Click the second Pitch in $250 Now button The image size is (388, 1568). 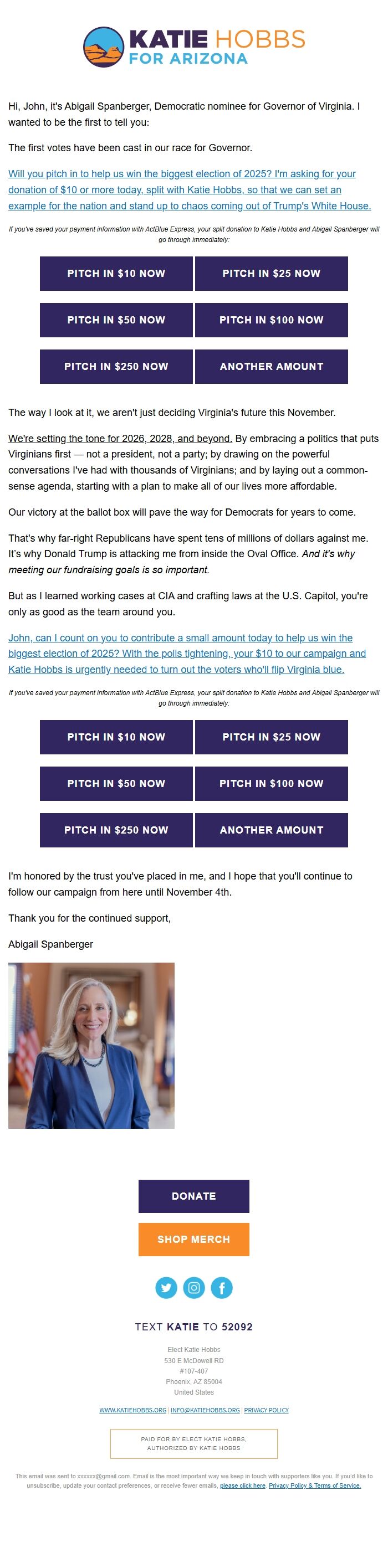pos(116,830)
